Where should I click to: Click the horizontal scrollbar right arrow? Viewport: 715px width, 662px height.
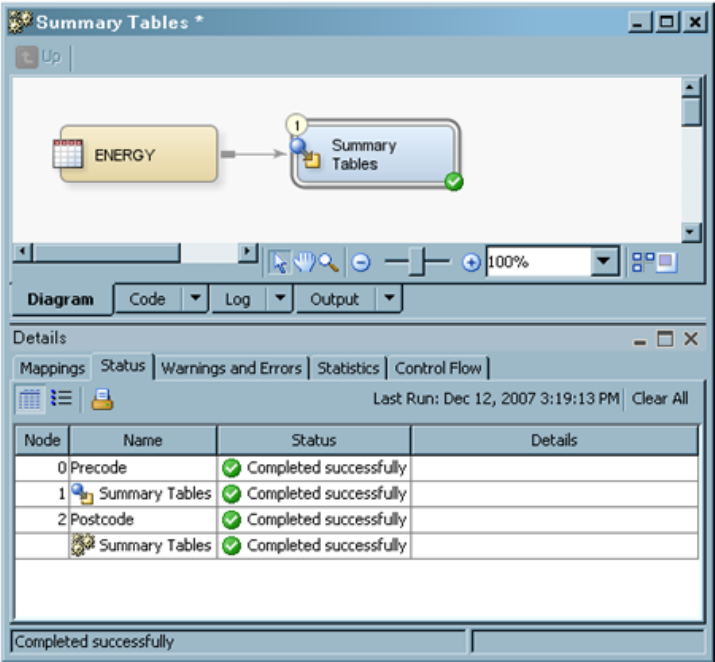coord(247,252)
